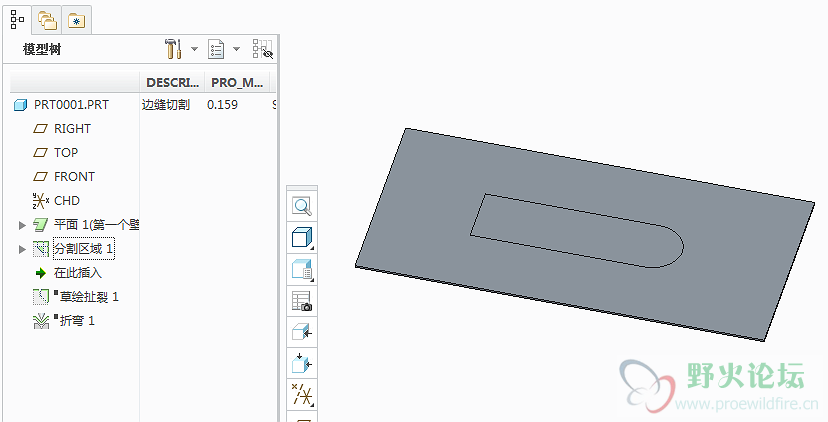
Task: Open the Favorites tab
Action: point(77,21)
